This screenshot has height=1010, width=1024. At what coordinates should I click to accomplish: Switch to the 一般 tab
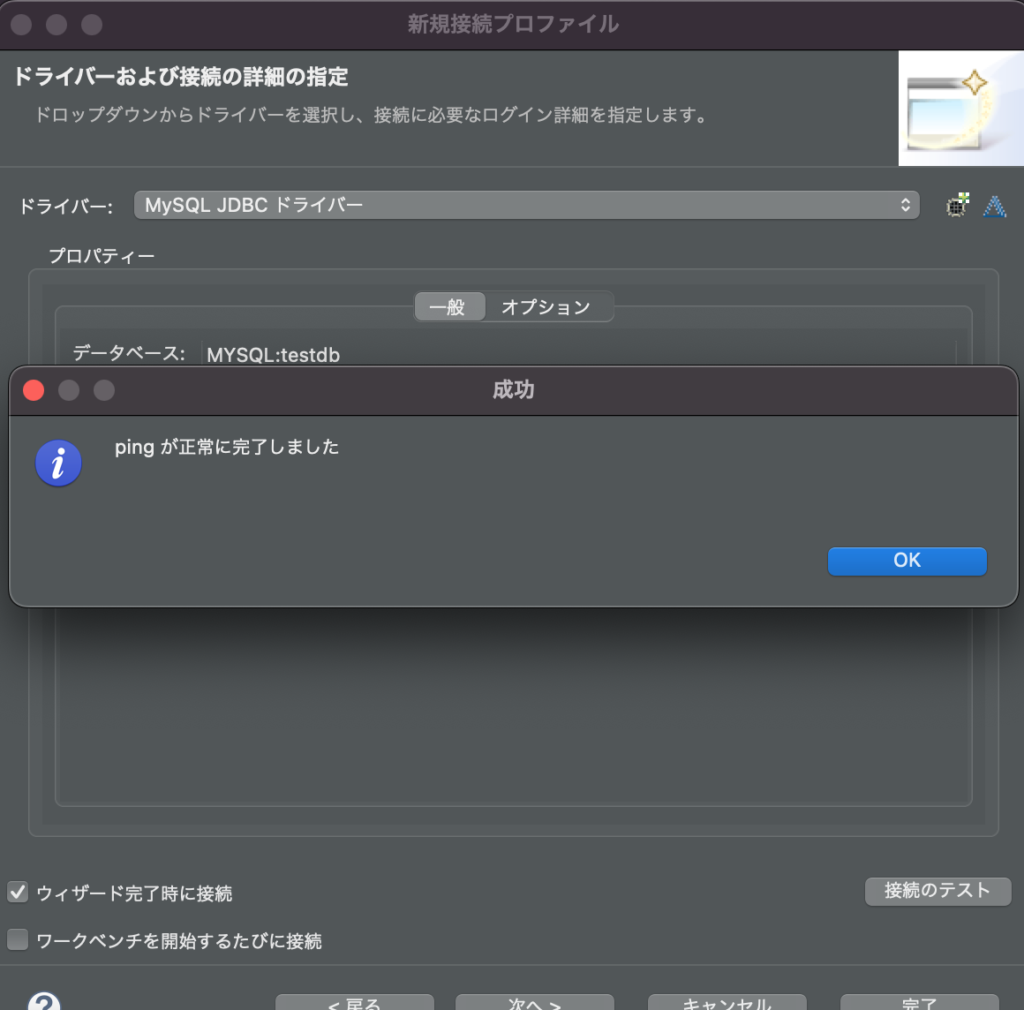[449, 307]
